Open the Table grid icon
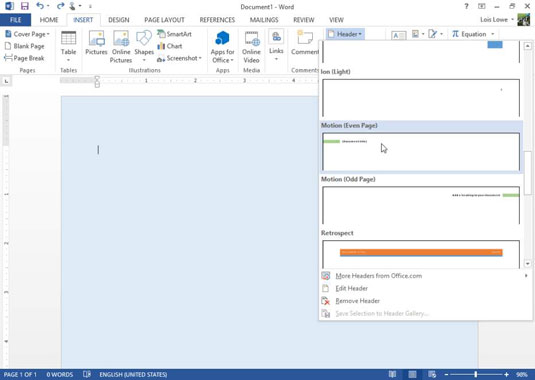The image size is (535, 380). (x=68, y=38)
